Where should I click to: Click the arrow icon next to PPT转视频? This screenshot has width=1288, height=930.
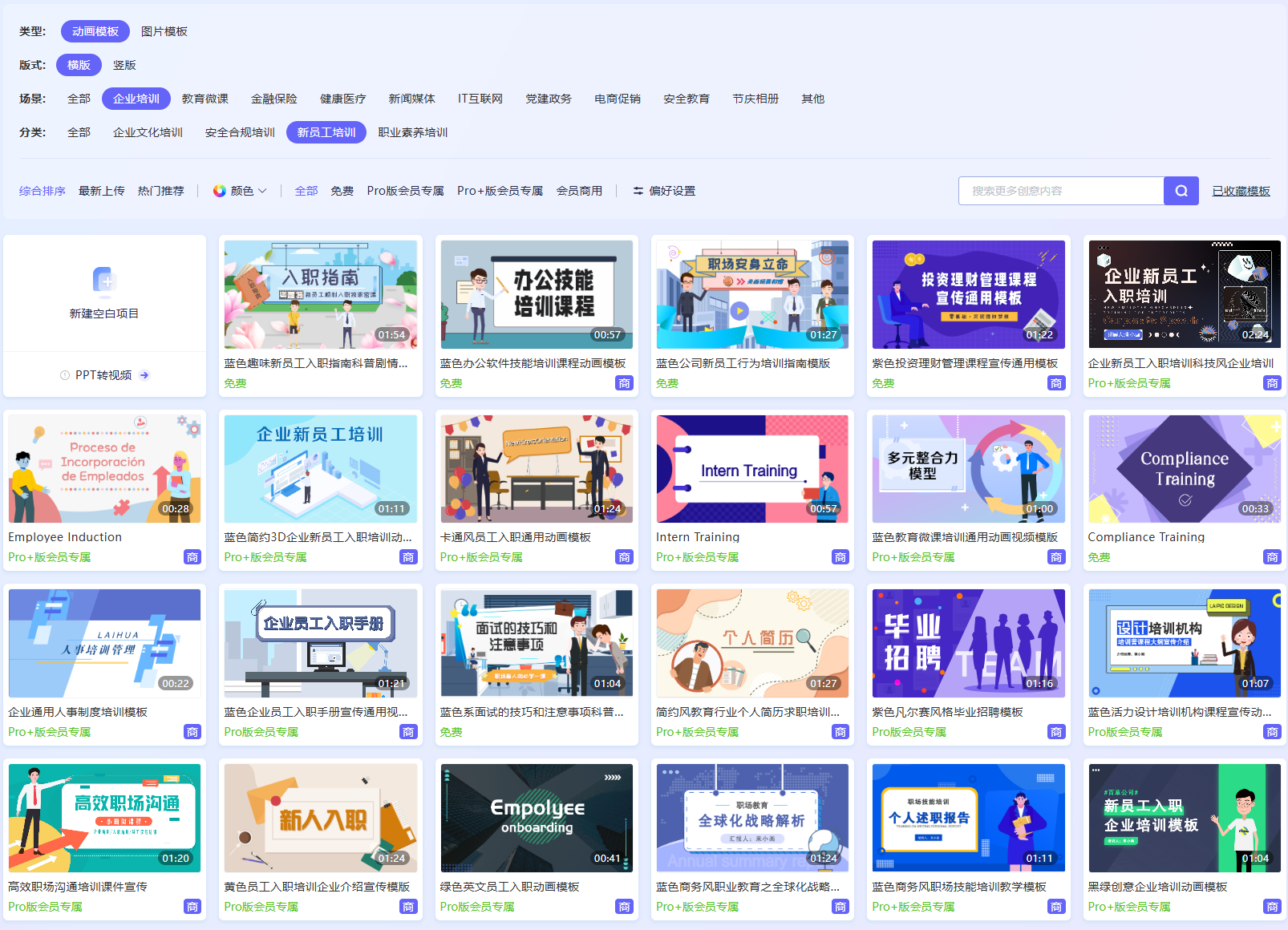[x=144, y=374]
